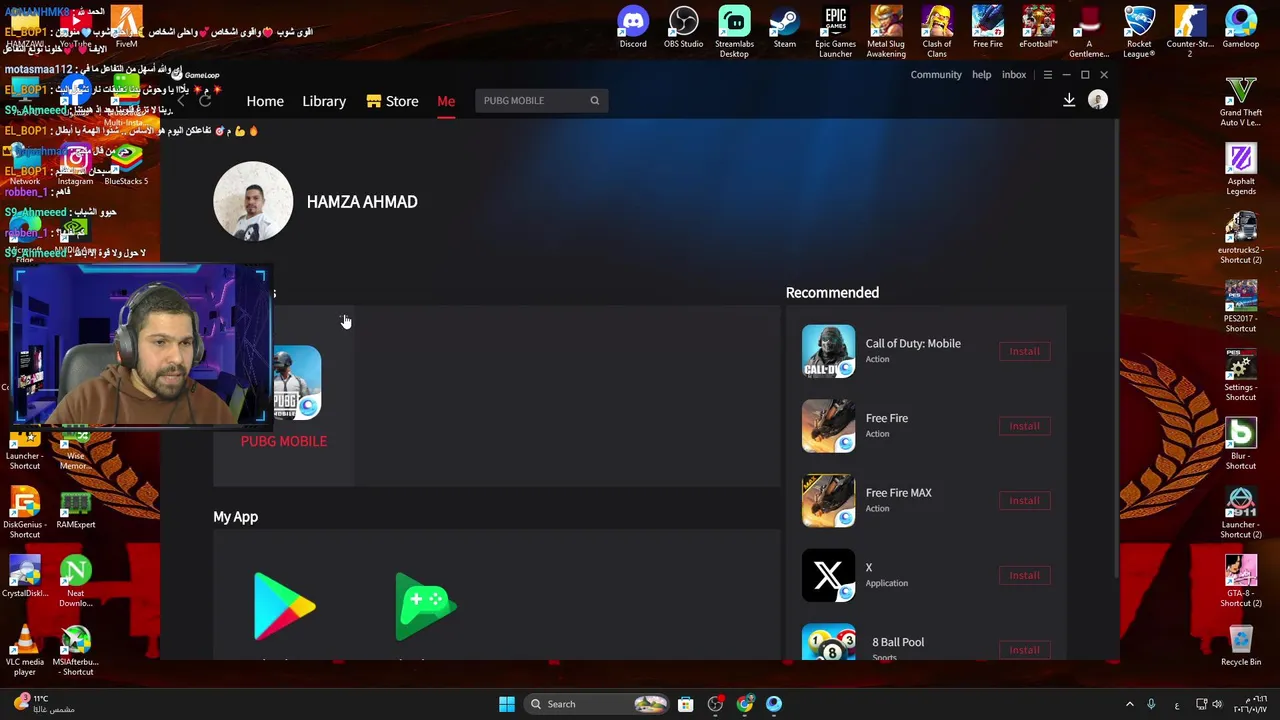Click the GameLoop refresh arrow icon
Image resolution: width=1280 pixels, height=720 pixels.
pyautogui.click(x=205, y=100)
